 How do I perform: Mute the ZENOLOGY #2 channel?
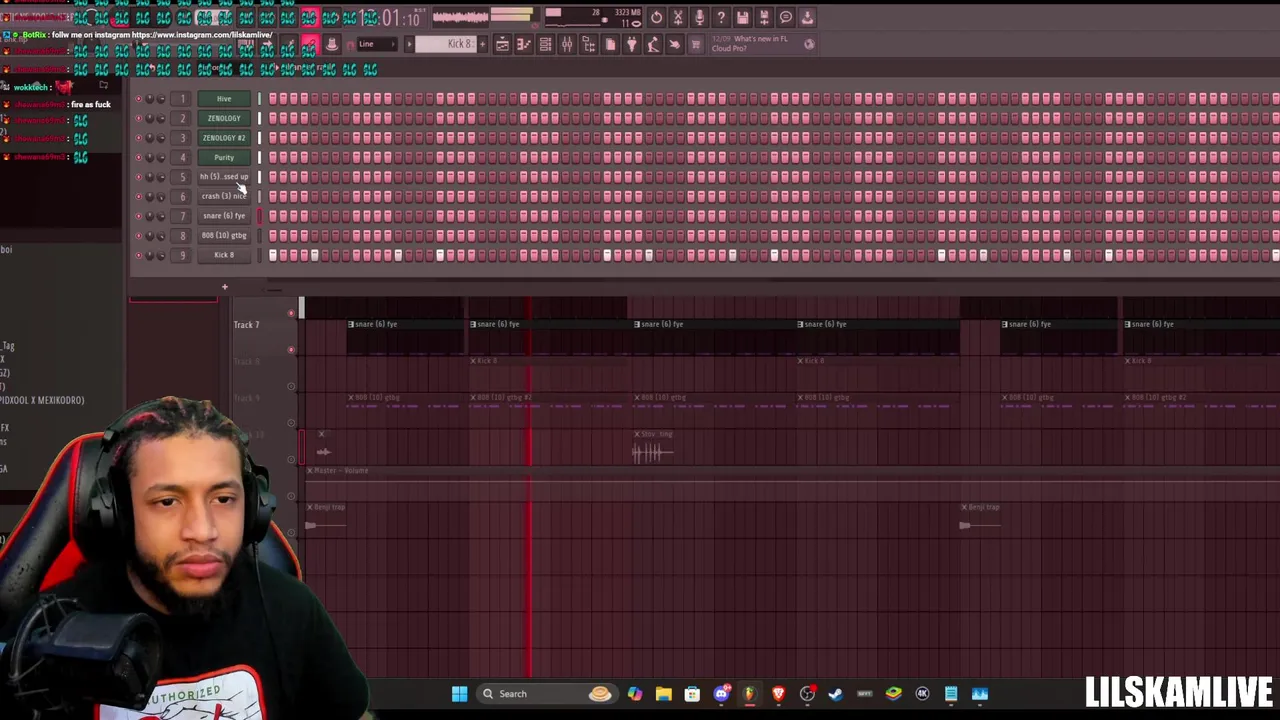139,138
